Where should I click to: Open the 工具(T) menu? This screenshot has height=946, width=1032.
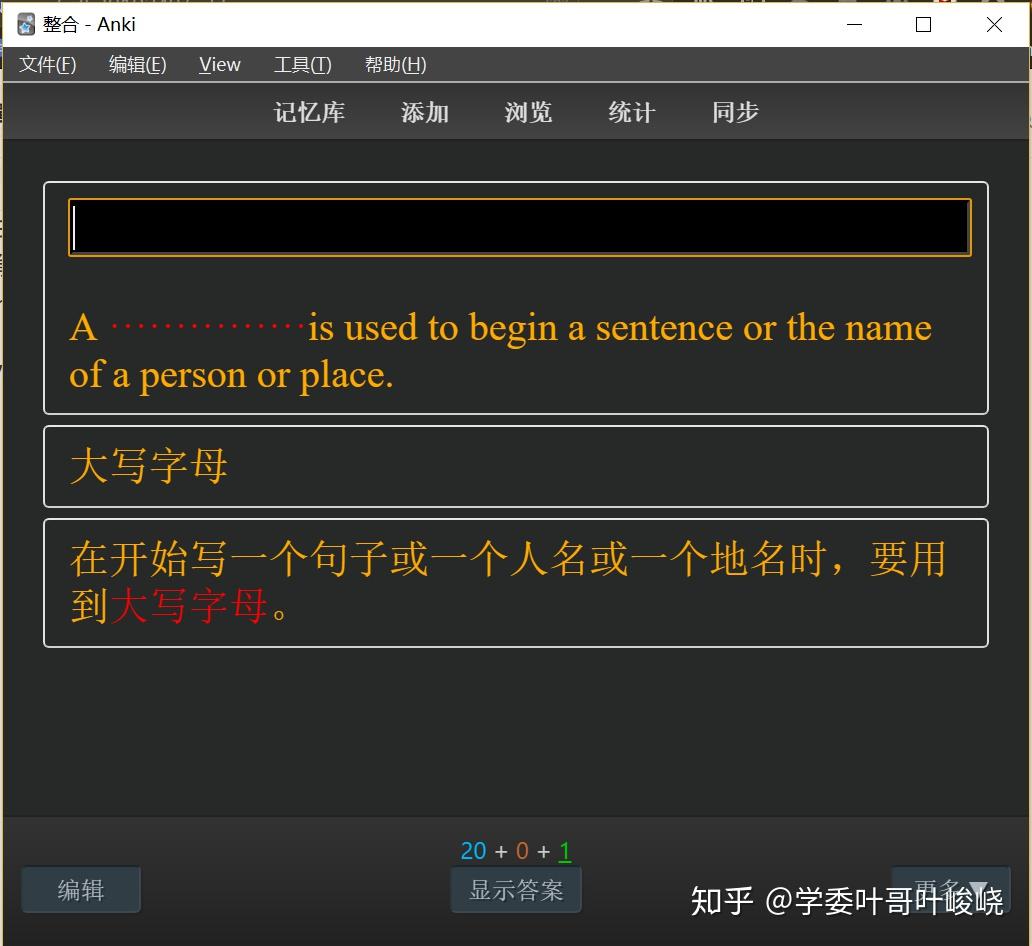tap(303, 65)
